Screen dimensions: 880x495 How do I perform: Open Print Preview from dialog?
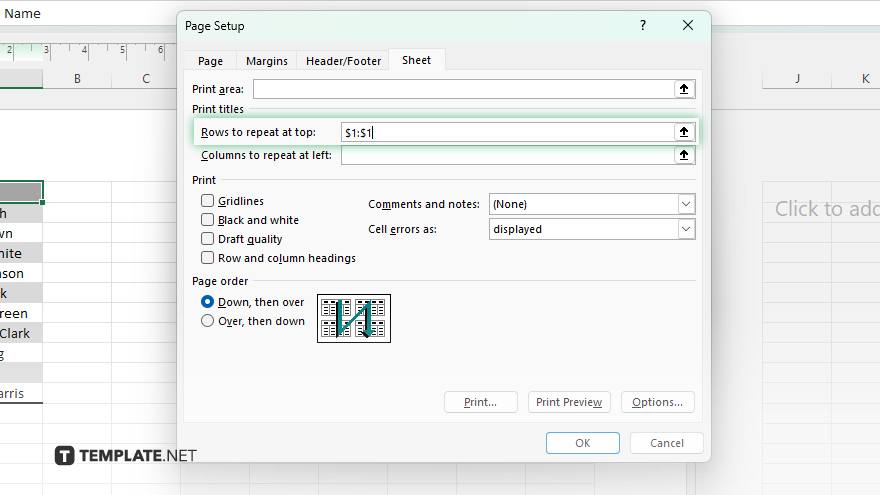(x=569, y=402)
